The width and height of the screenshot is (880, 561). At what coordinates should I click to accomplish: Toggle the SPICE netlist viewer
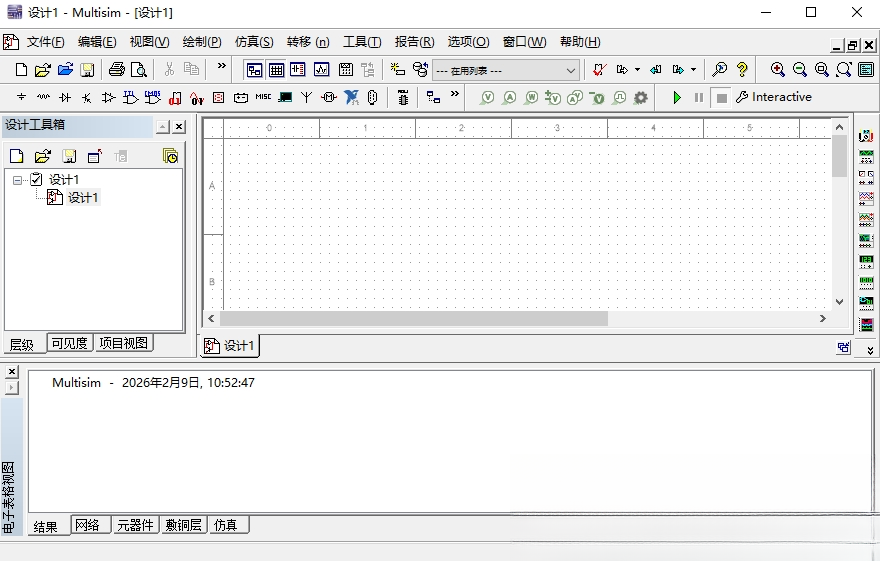(298, 70)
